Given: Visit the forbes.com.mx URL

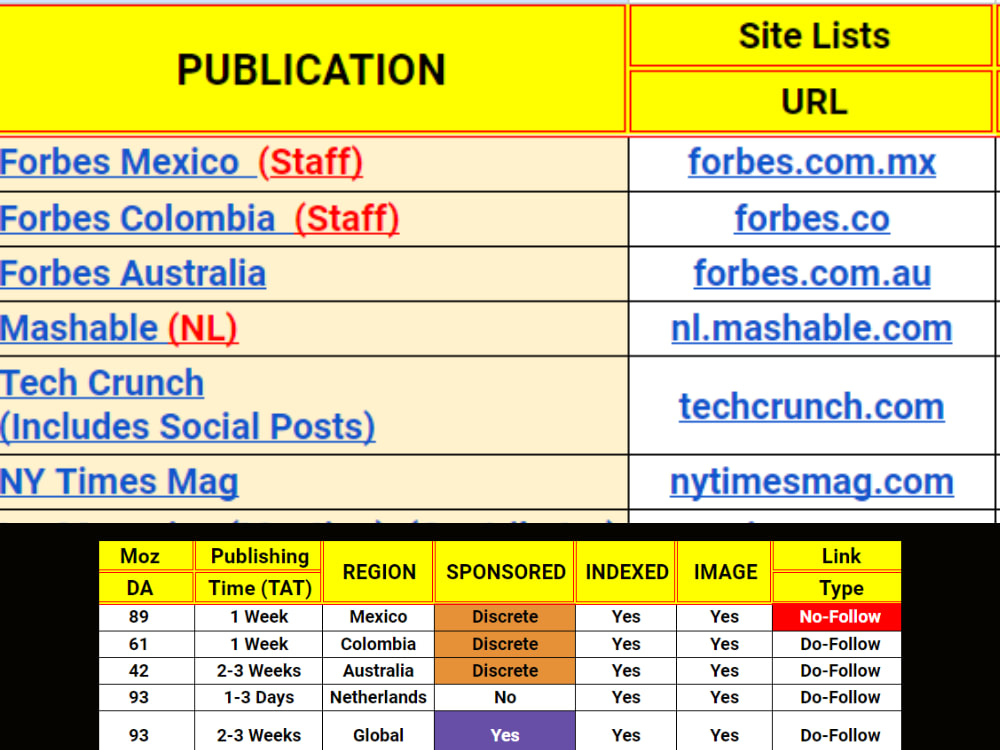Looking at the screenshot, I should click(812, 162).
